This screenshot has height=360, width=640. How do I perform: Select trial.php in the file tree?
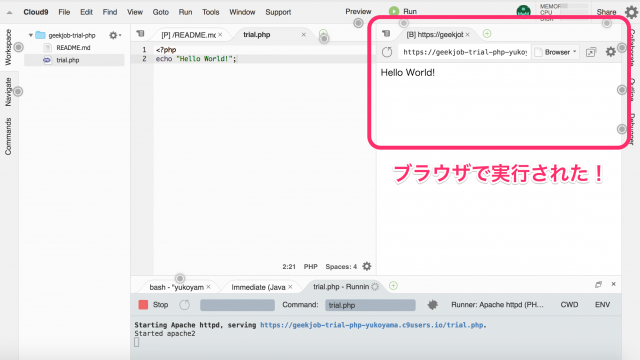pos(74,60)
